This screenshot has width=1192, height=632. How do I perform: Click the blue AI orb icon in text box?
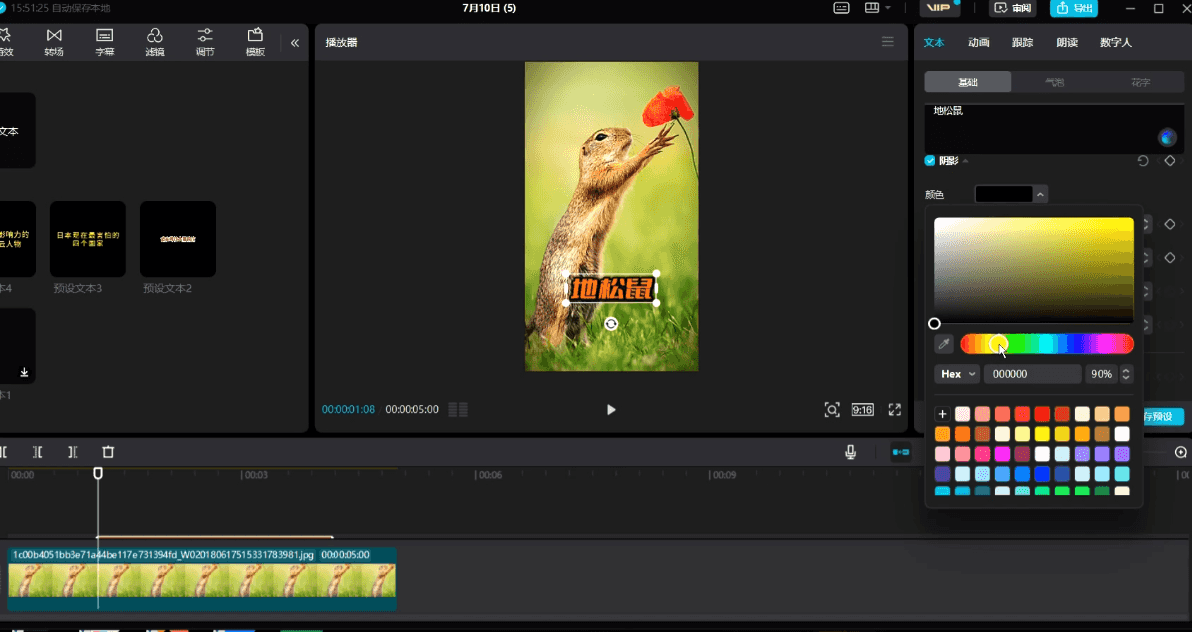tap(1167, 137)
